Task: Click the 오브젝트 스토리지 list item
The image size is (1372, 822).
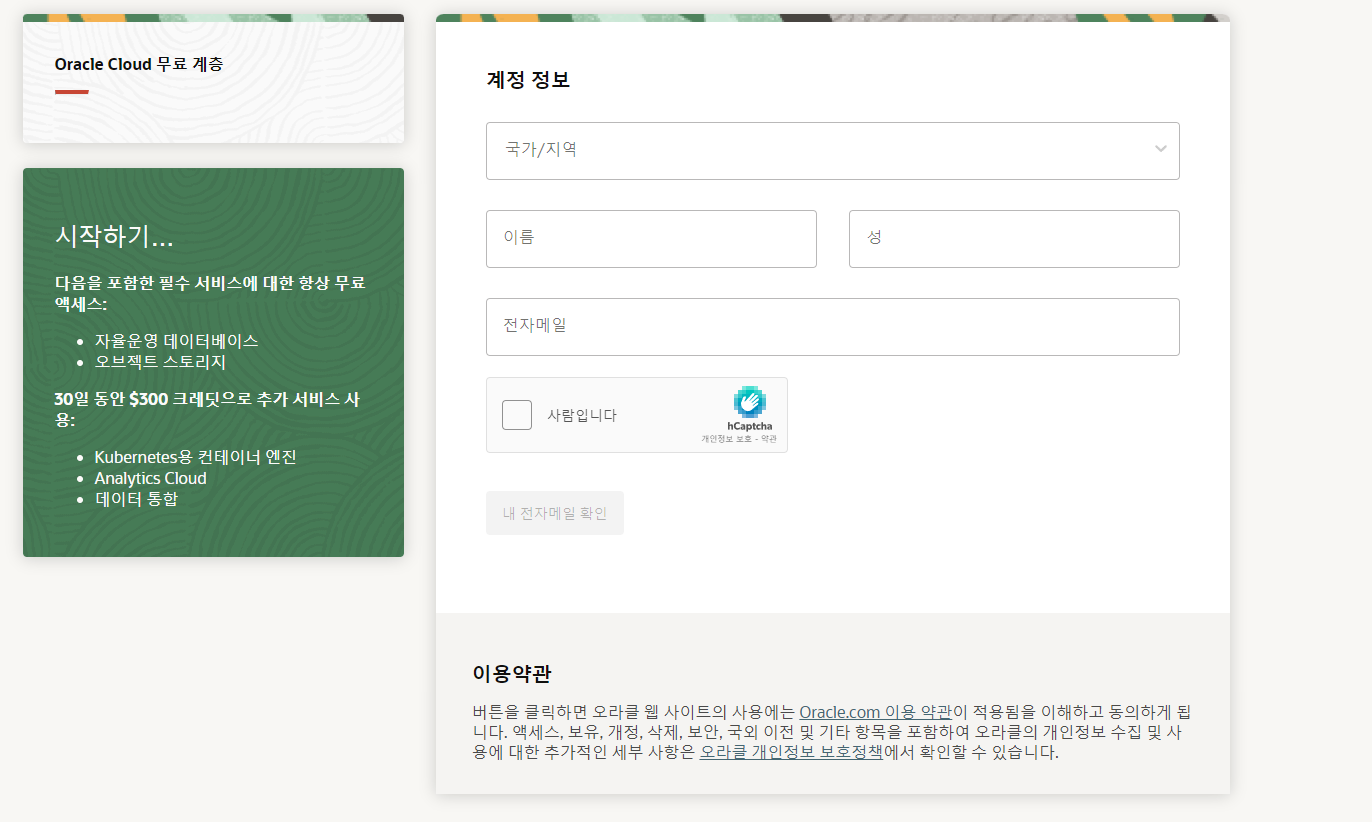Action: [x=160, y=361]
